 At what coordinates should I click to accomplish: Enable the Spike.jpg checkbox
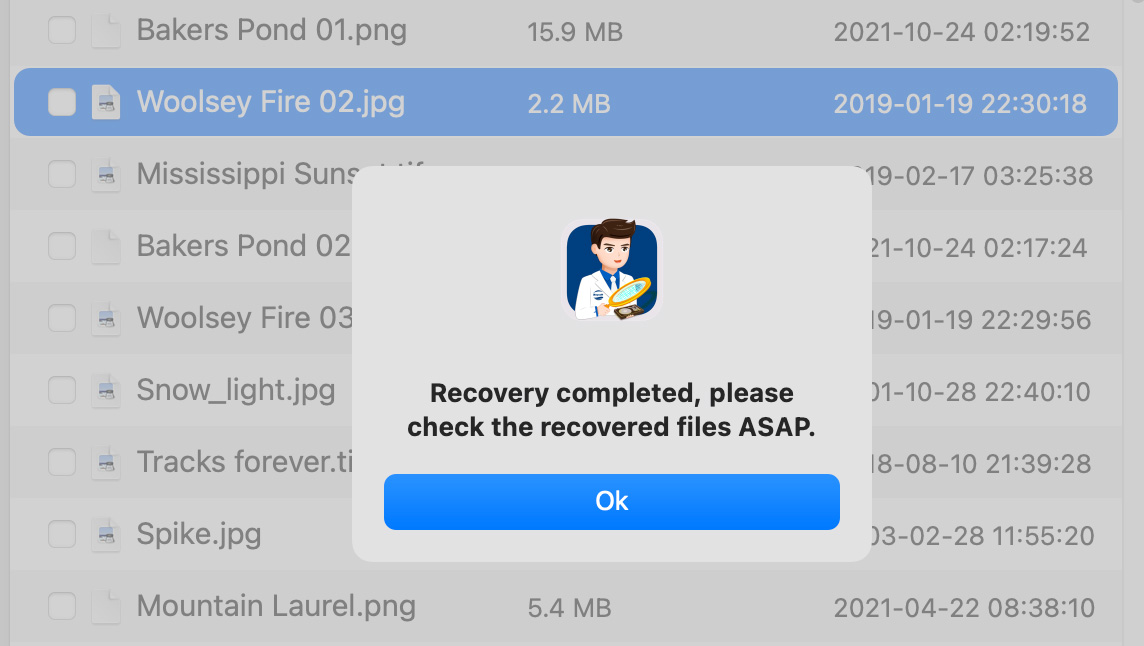tap(62, 534)
